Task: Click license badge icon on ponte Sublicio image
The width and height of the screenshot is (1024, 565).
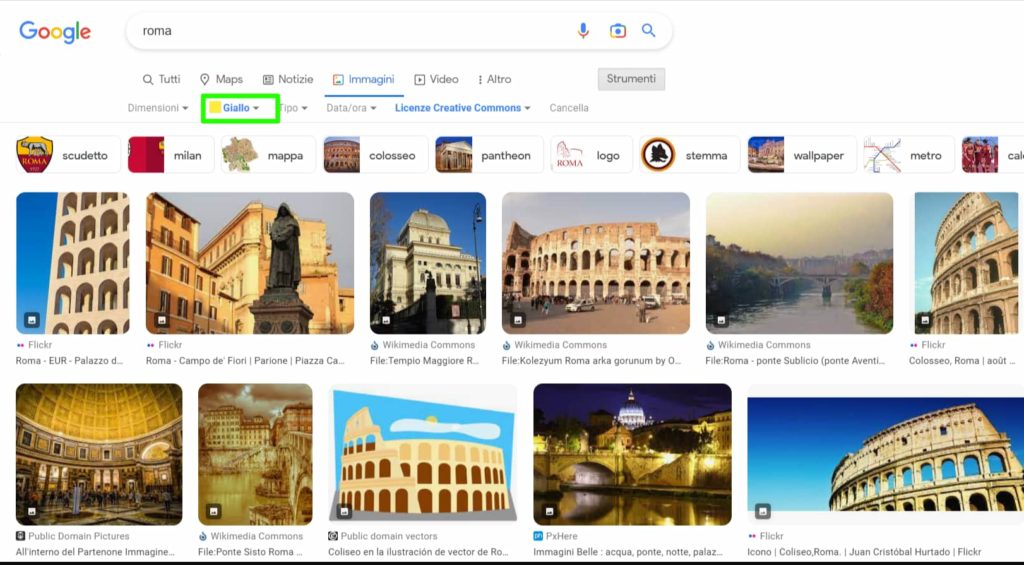Action: click(722, 320)
